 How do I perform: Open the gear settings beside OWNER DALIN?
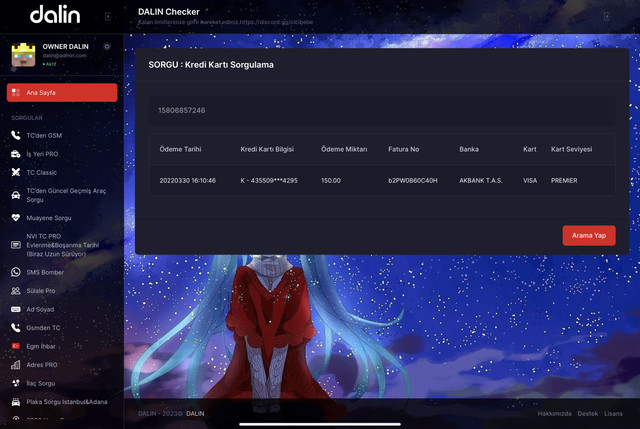(x=107, y=47)
